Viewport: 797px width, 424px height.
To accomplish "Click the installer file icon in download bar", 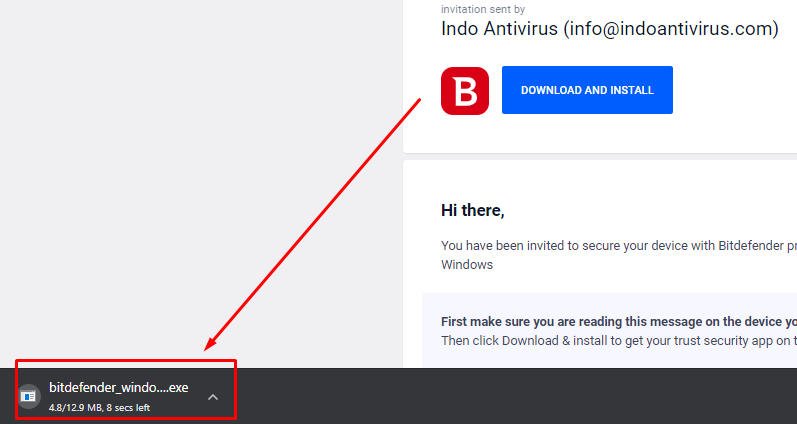I will 29,396.
